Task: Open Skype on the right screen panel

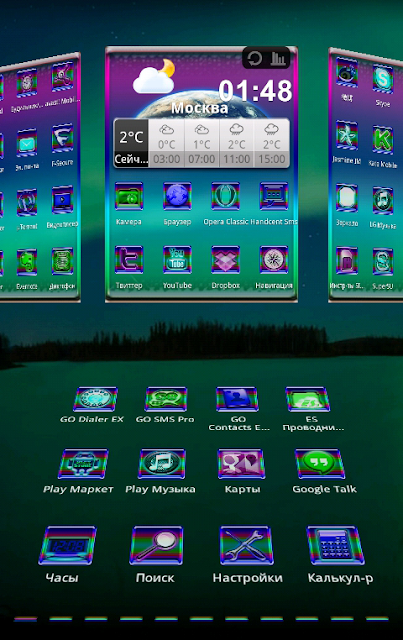Action: pyautogui.click(x=383, y=80)
